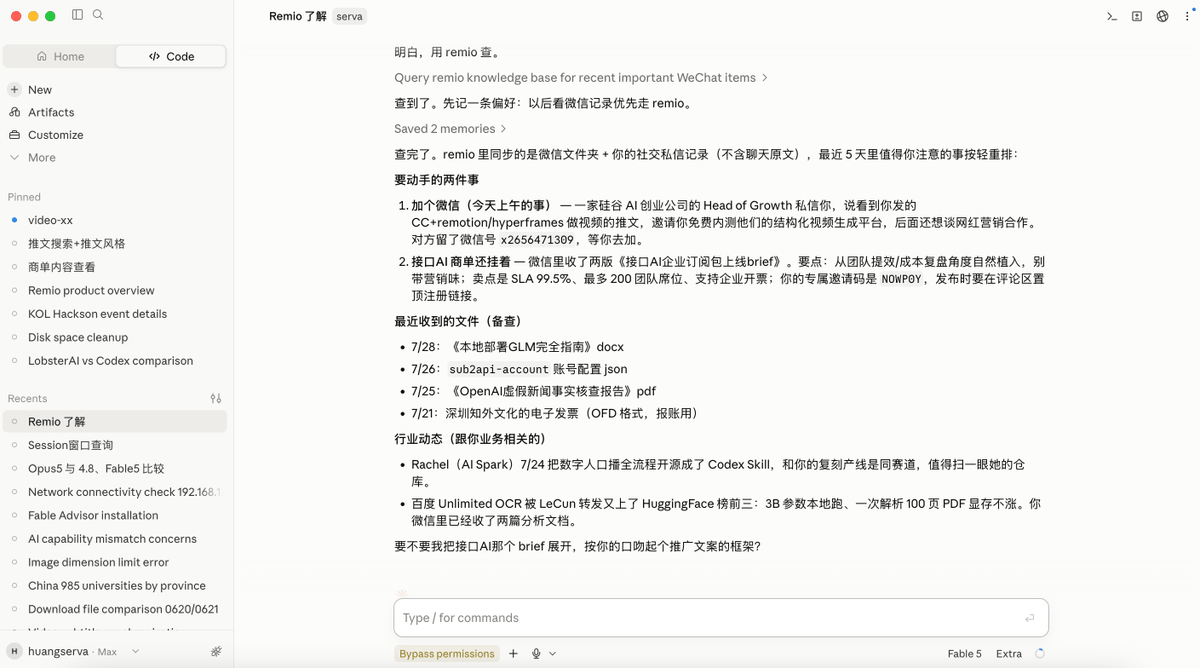Viewport: 1200px width, 668px height.
Task: Click the loading spinner indicator
Action: 1040,654
